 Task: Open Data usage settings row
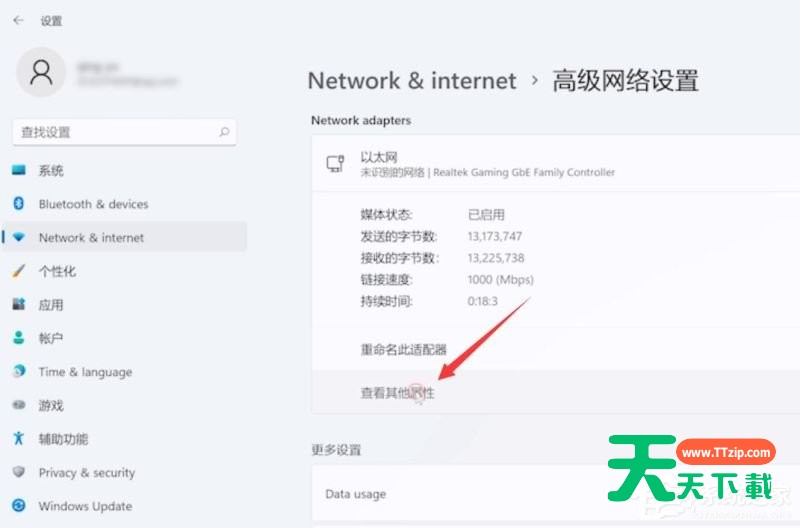pos(556,493)
